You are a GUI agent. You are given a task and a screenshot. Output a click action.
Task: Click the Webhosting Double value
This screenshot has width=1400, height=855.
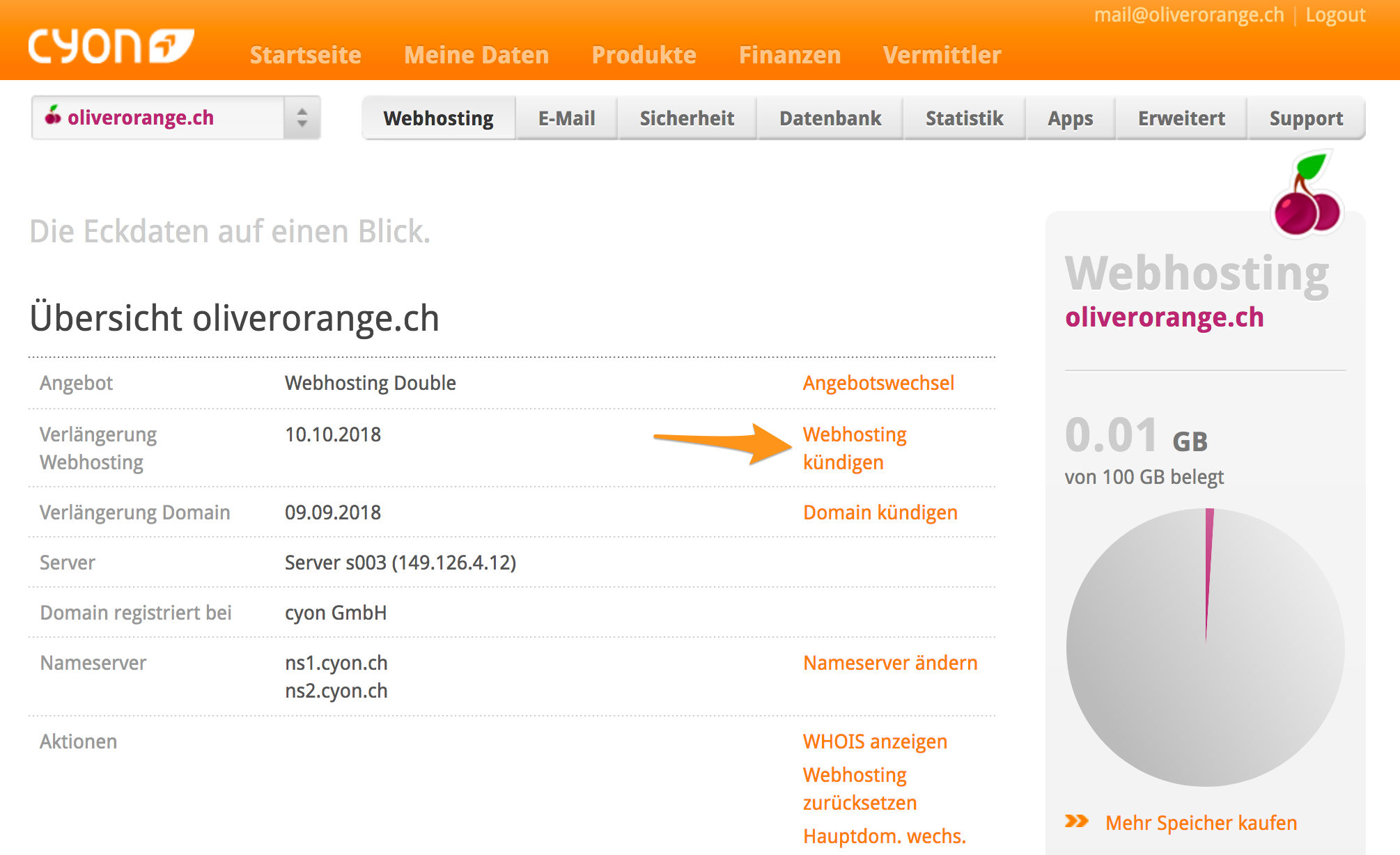point(371,383)
